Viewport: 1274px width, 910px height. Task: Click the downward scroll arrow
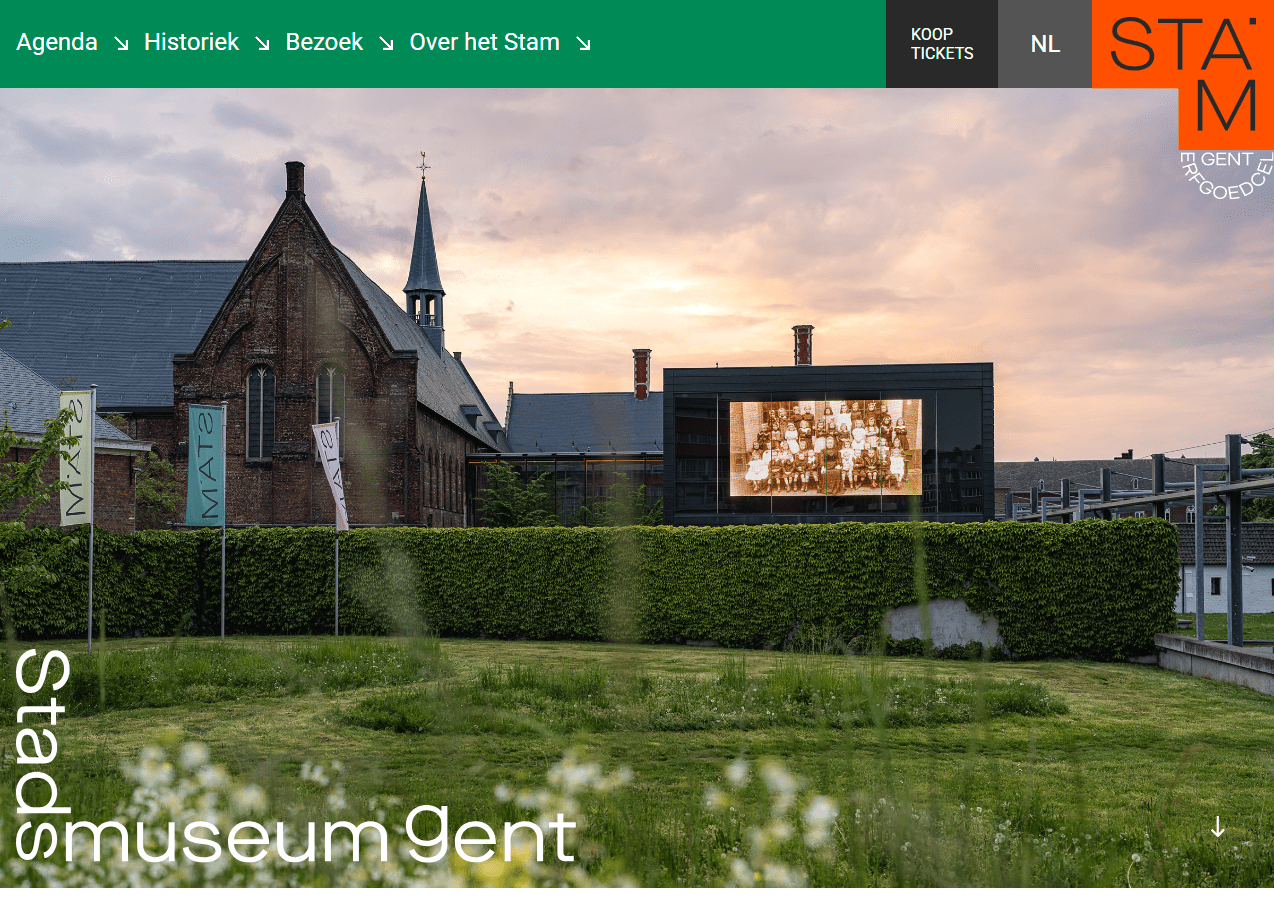coord(1218,828)
